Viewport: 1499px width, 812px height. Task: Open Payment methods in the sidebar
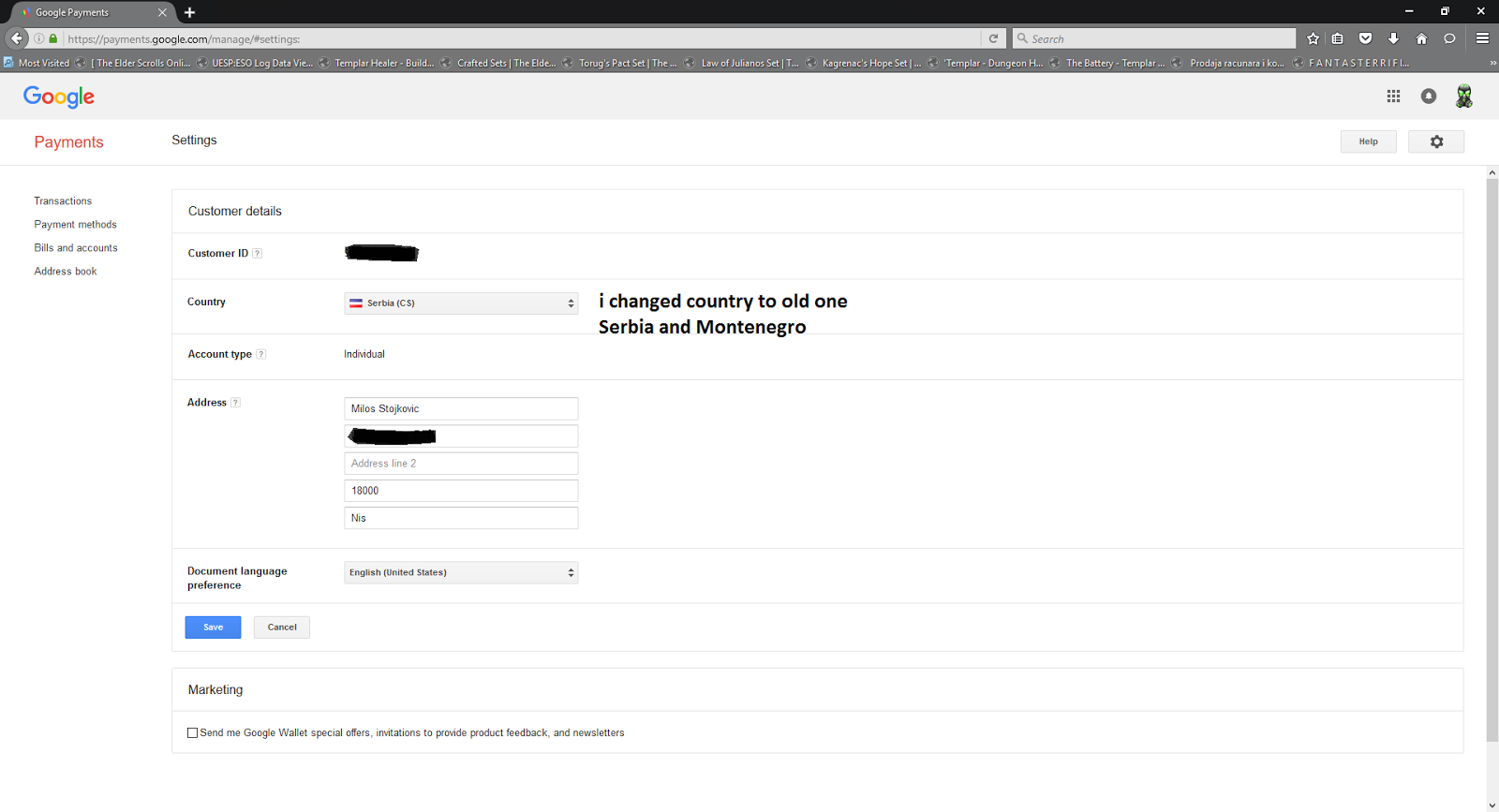[75, 225]
